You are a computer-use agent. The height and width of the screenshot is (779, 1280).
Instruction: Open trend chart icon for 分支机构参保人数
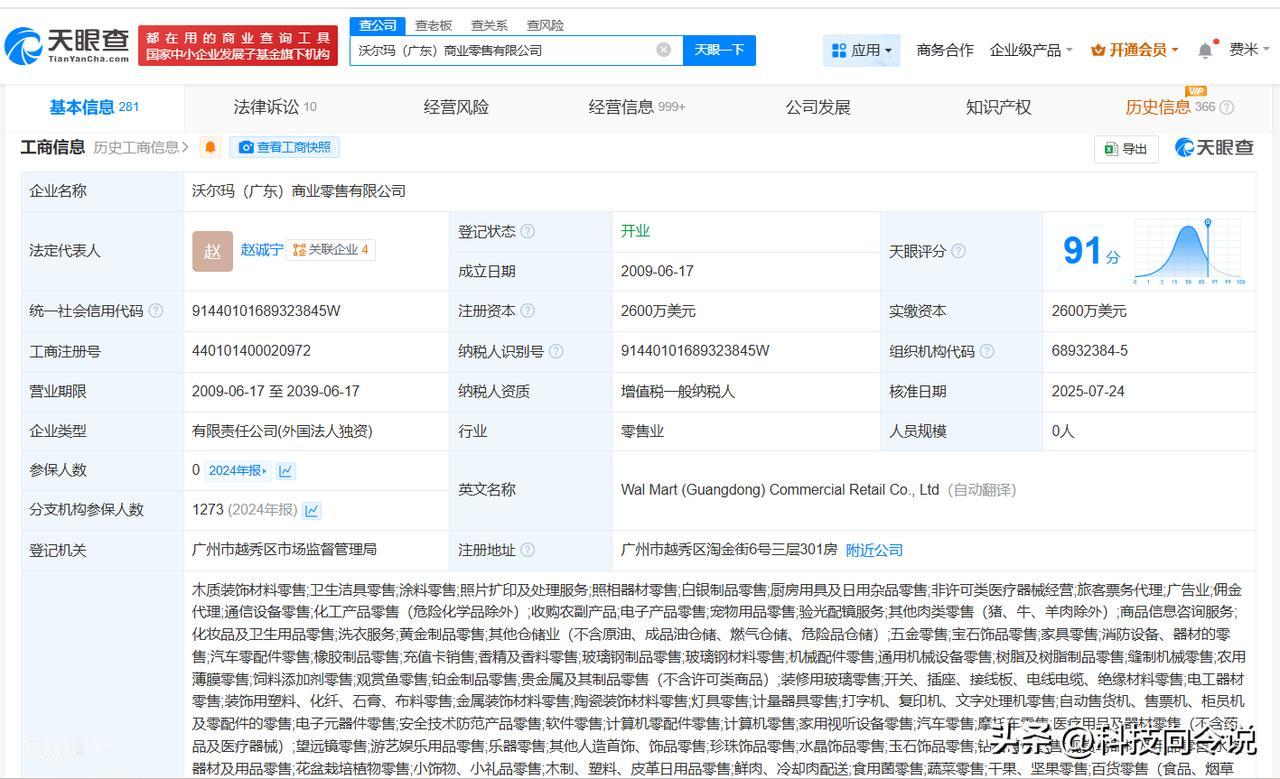[x=312, y=510]
